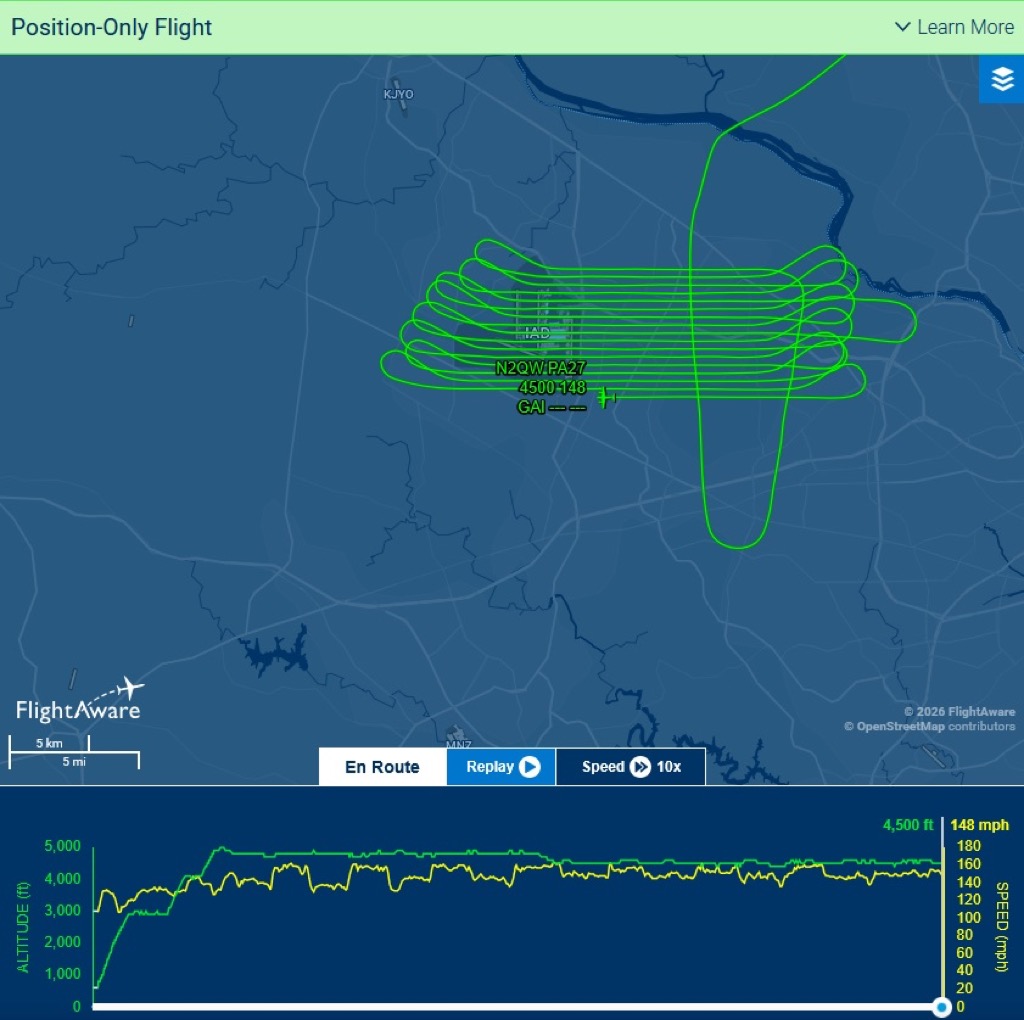Viewport: 1024px width, 1020px height.
Task: Click the MNZ airport marker
Action: point(459,743)
